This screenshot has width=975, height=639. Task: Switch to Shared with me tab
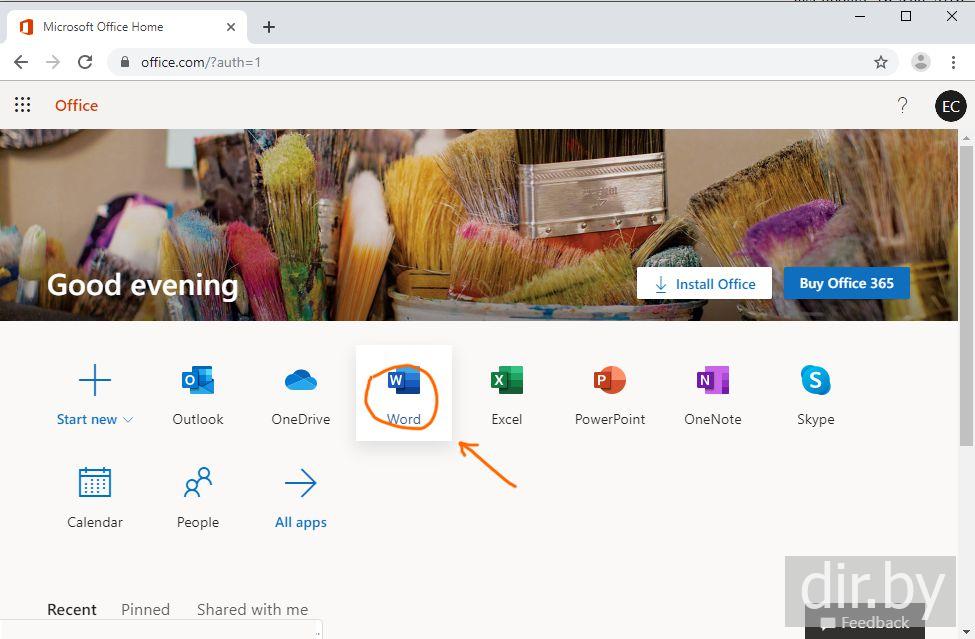tap(252, 609)
